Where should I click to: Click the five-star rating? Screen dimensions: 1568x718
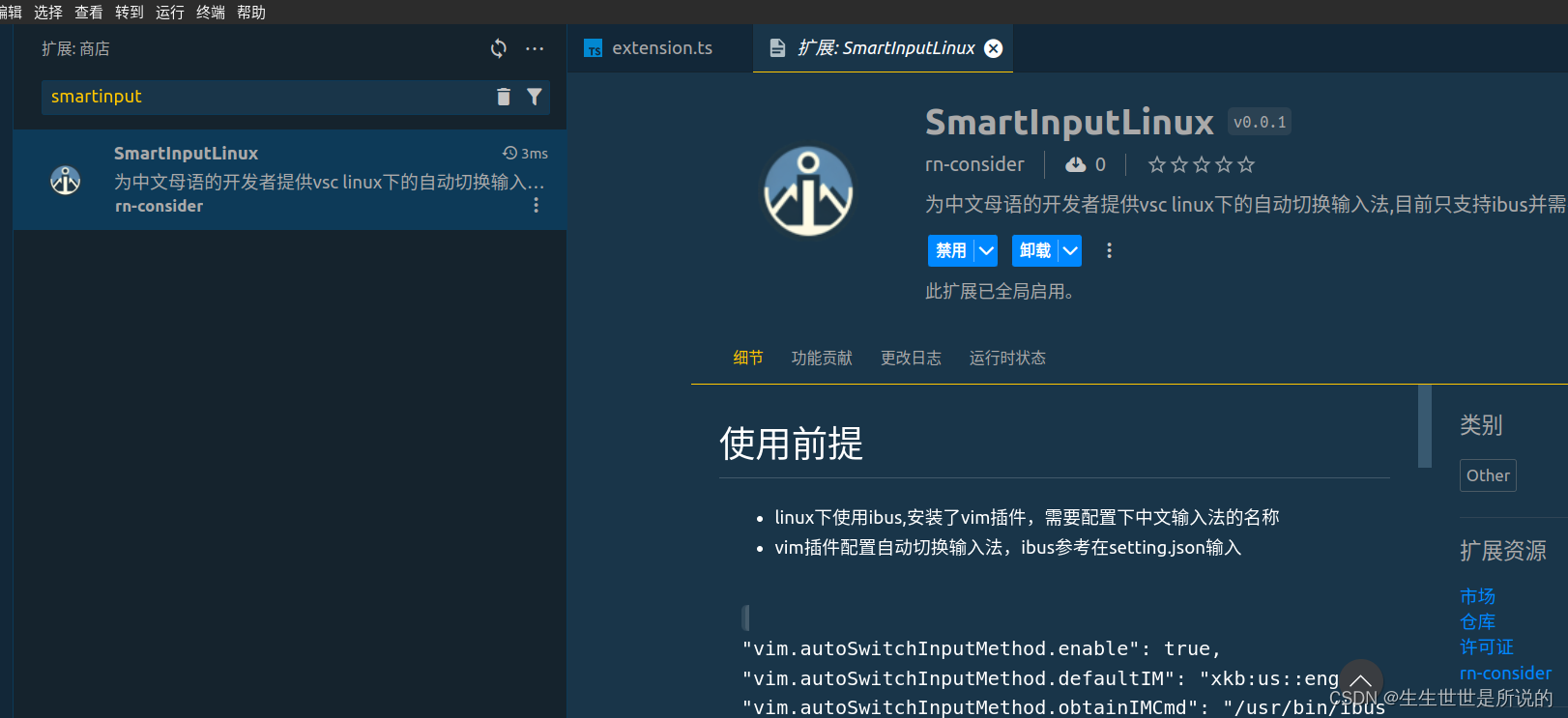pos(1202,165)
